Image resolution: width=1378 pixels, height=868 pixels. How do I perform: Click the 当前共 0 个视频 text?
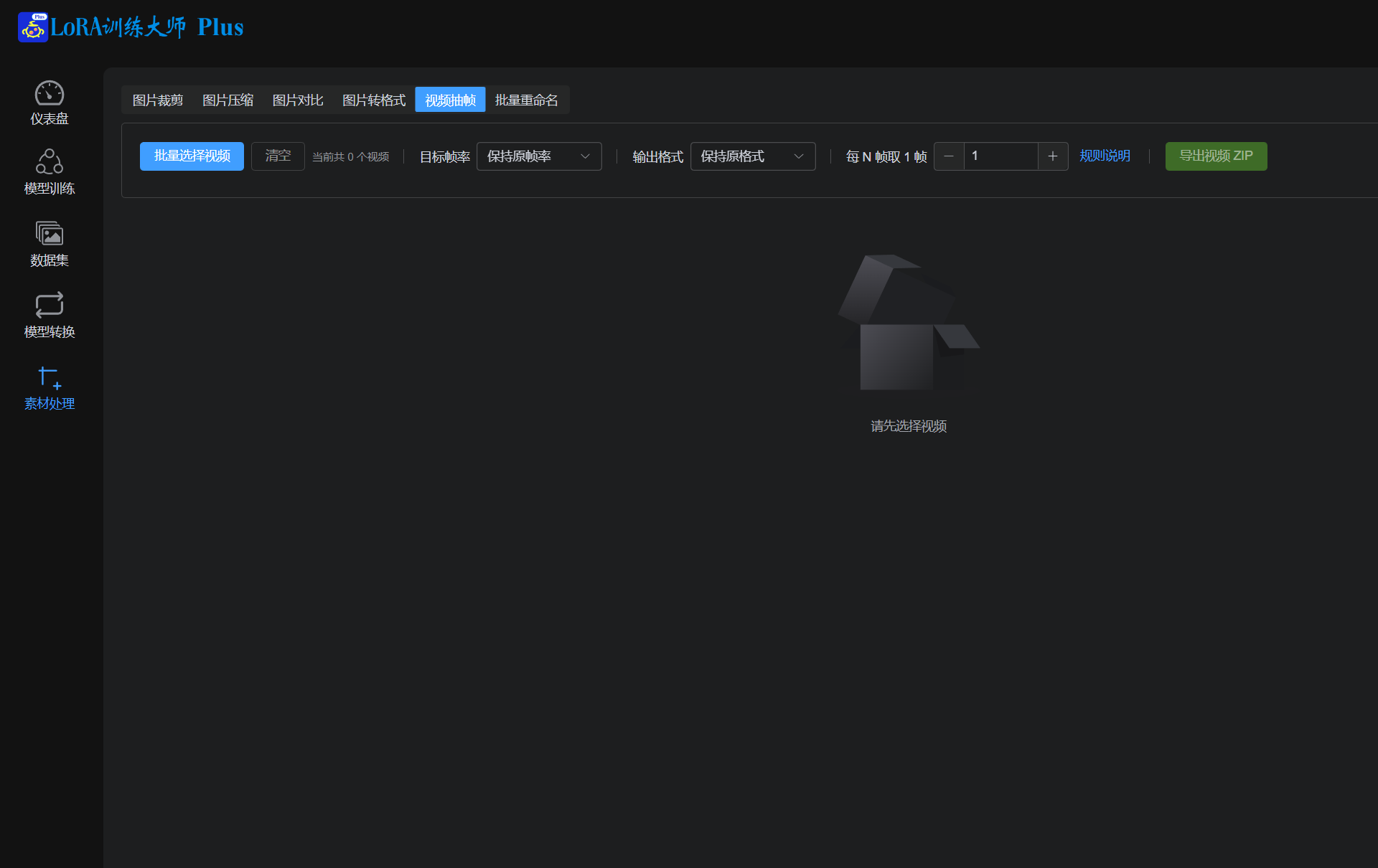click(351, 156)
